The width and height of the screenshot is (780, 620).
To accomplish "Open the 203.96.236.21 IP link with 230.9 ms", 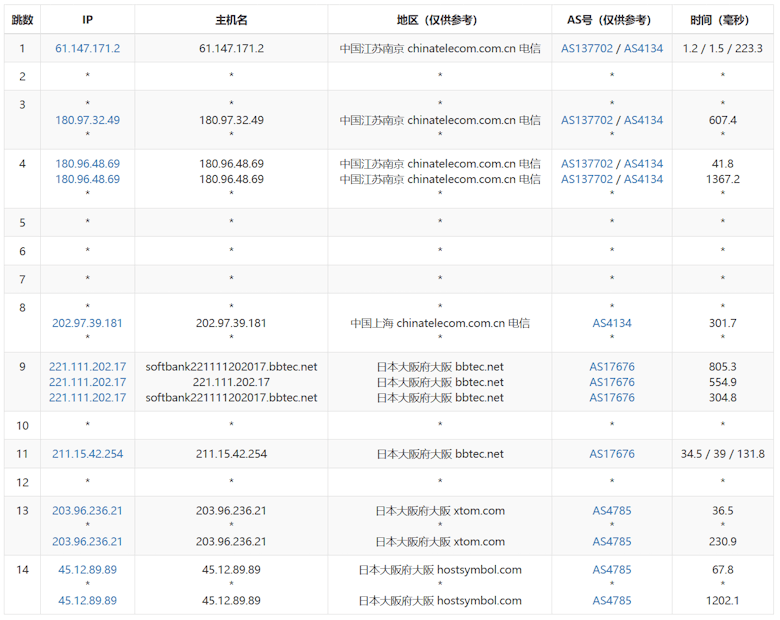I will point(88,541).
